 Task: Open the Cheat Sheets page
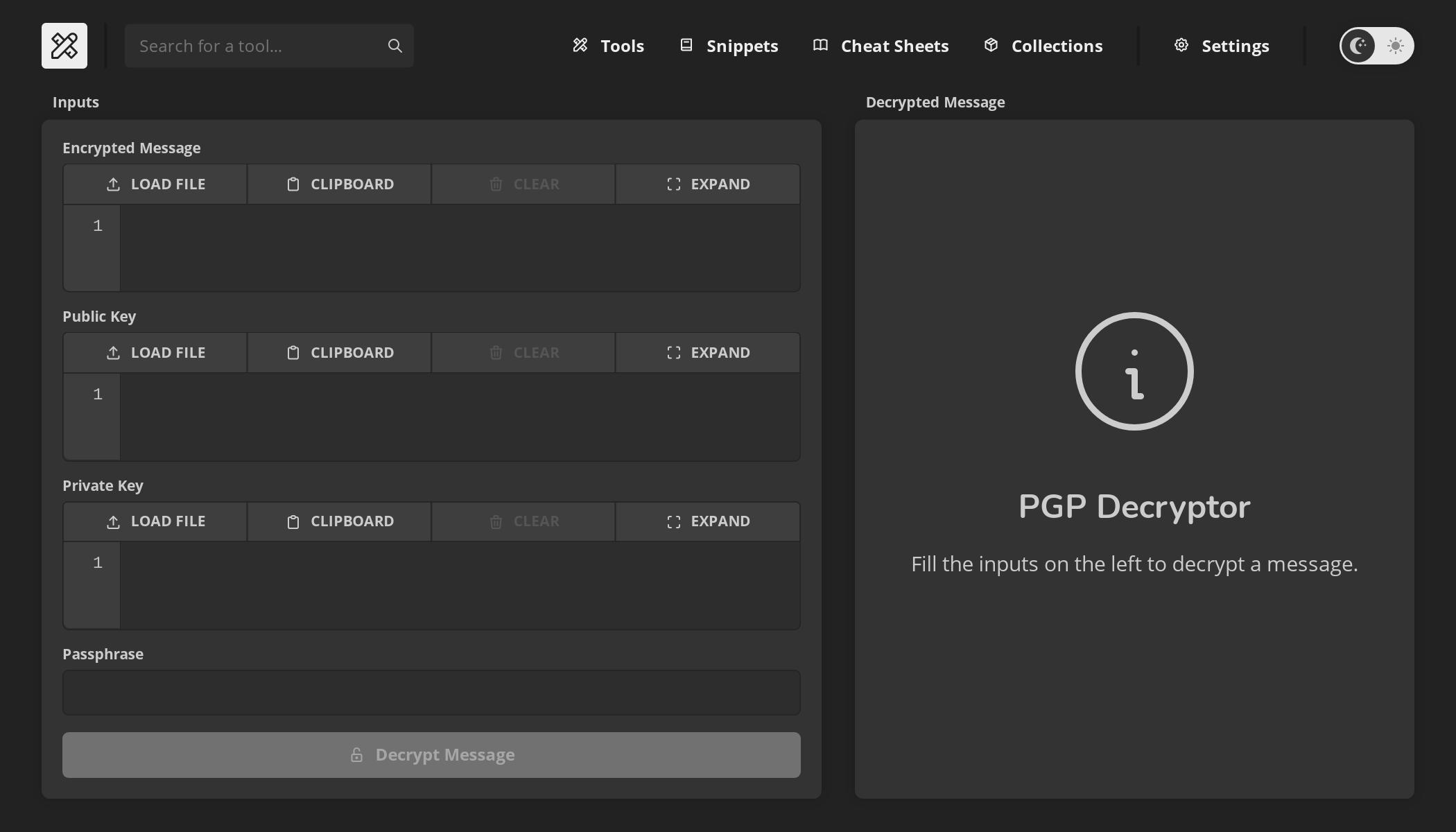point(881,46)
